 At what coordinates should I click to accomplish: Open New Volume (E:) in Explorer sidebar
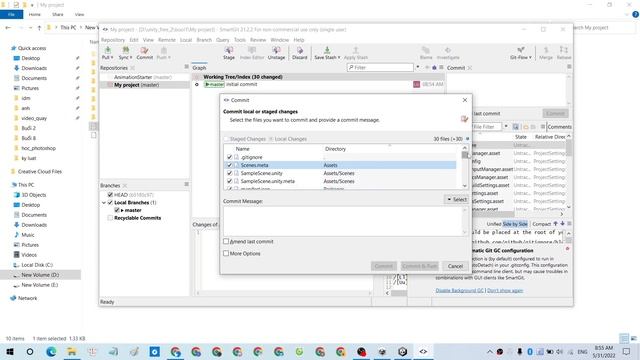[x=40, y=285]
